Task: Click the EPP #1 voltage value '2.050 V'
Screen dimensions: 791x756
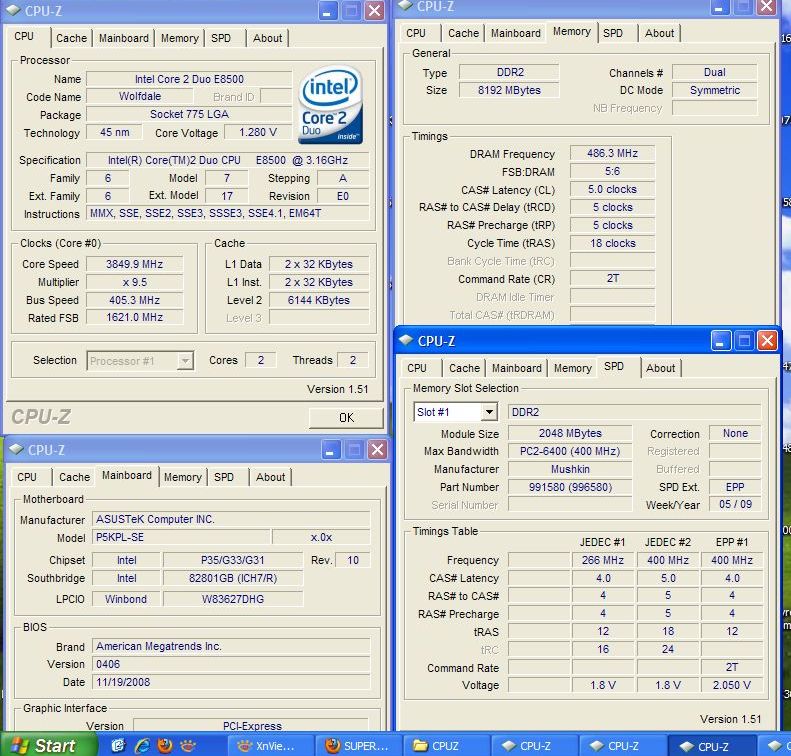Action: (x=731, y=685)
